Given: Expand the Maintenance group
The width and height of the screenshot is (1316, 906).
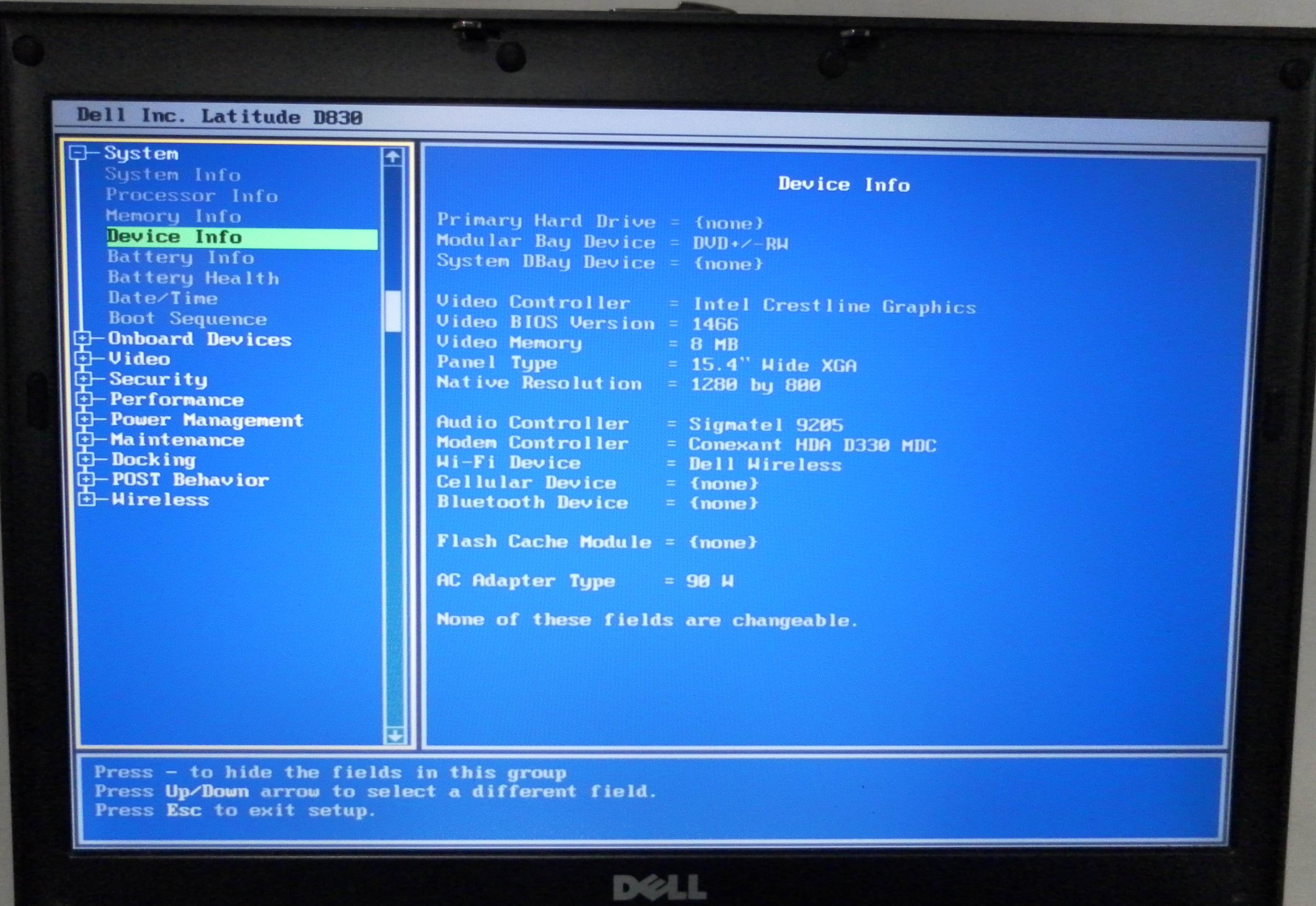Looking at the screenshot, I should pyautogui.click(x=85, y=439).
